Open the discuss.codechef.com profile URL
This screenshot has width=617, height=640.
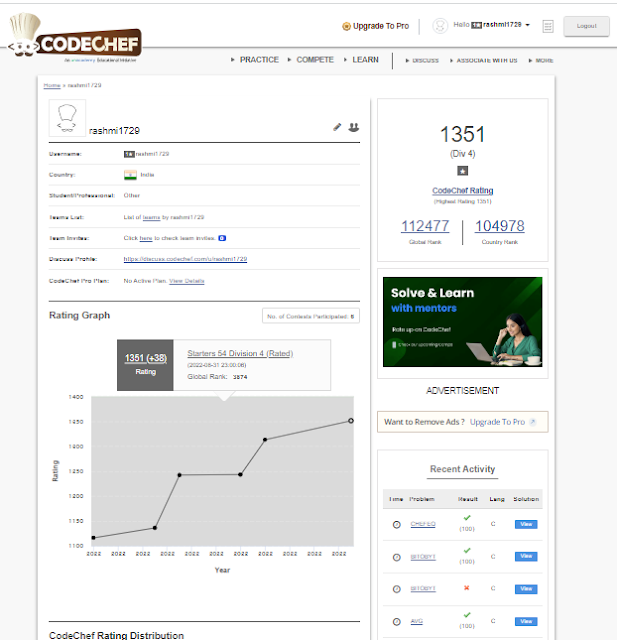pos(185,259)
